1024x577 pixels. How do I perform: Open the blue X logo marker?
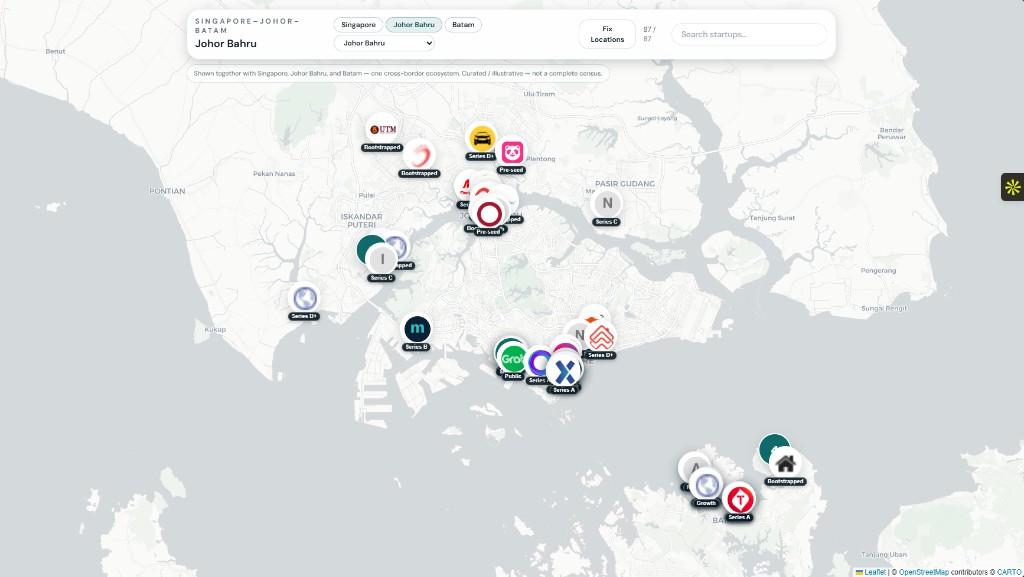pos(565,371)
